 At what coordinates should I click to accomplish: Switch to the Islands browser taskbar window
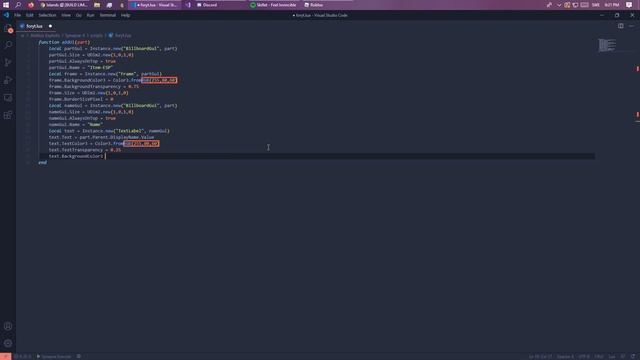[64, 5]
